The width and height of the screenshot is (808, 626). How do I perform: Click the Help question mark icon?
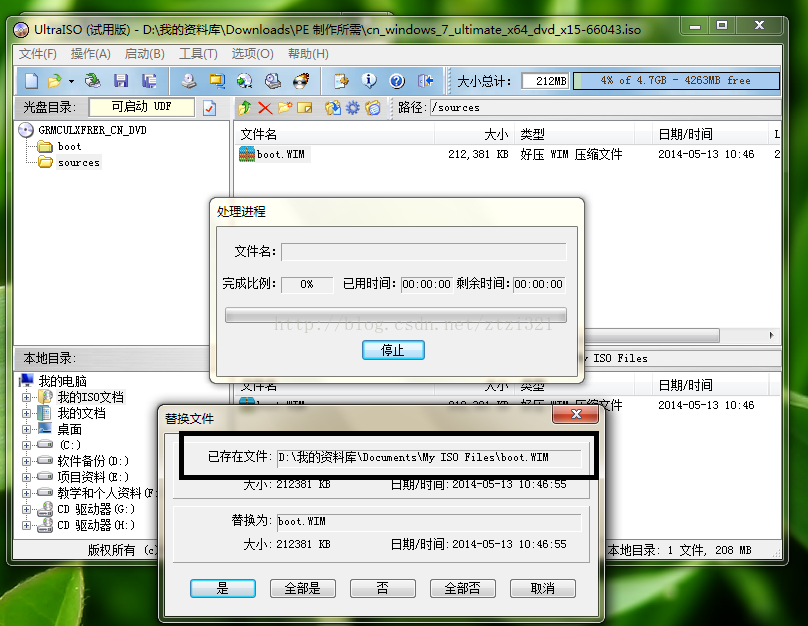coord(397,81)
